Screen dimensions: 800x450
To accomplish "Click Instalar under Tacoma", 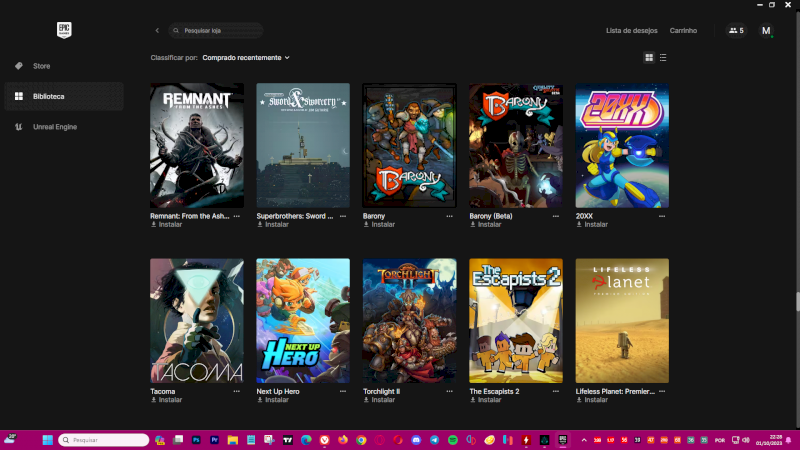I will click(x=166, y=400).
